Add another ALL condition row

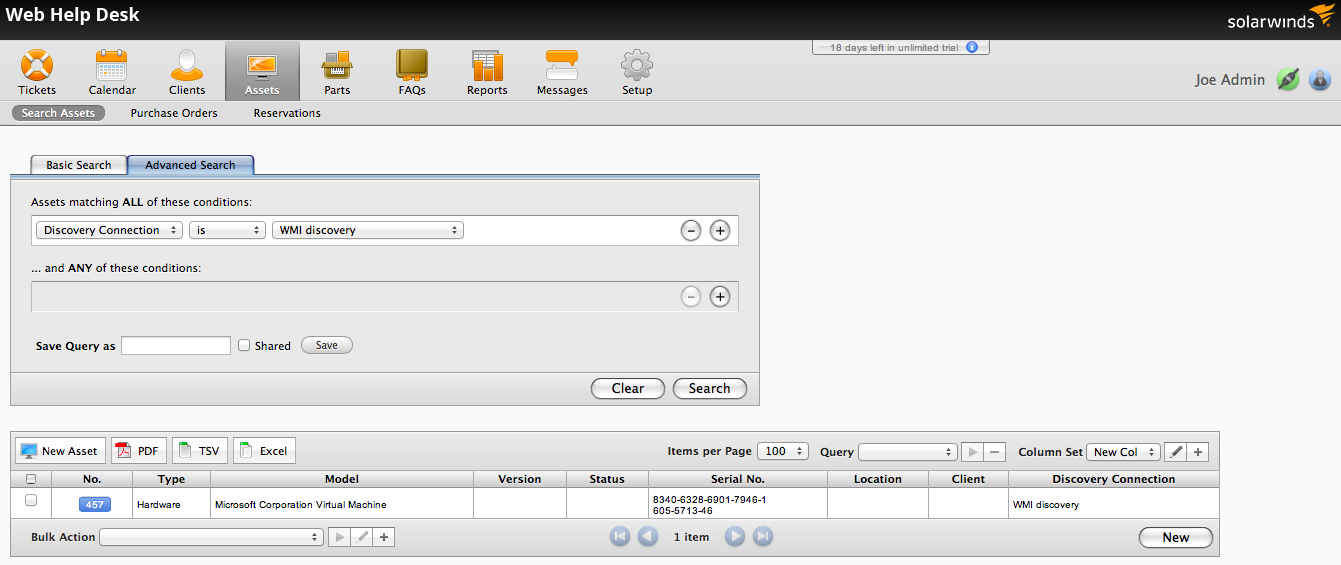720,231
